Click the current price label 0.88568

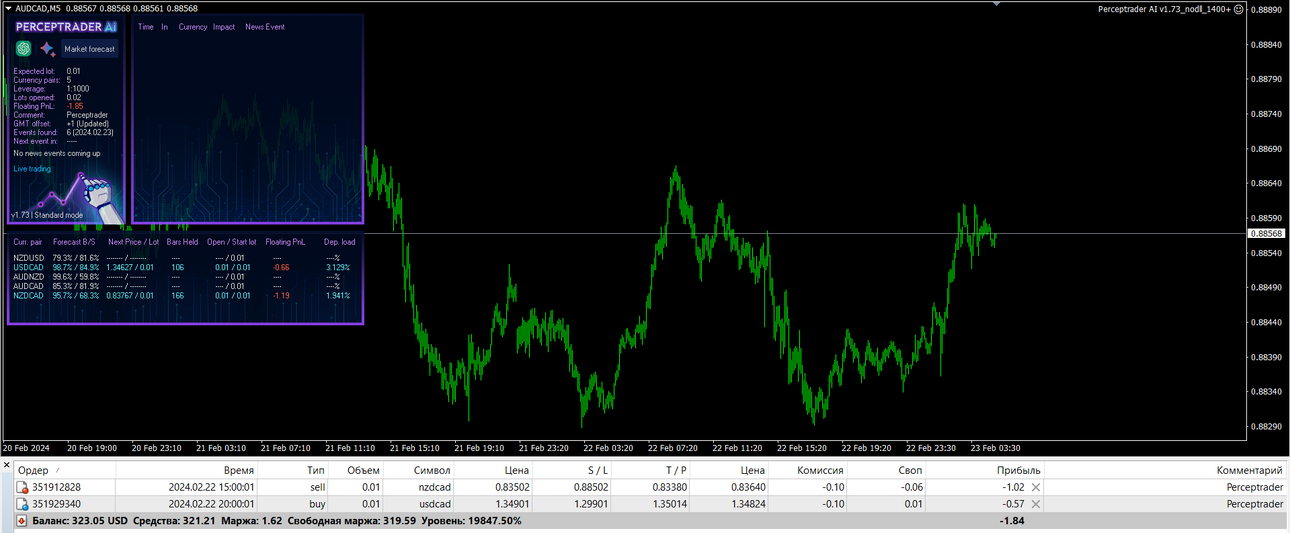point(1266,233)
